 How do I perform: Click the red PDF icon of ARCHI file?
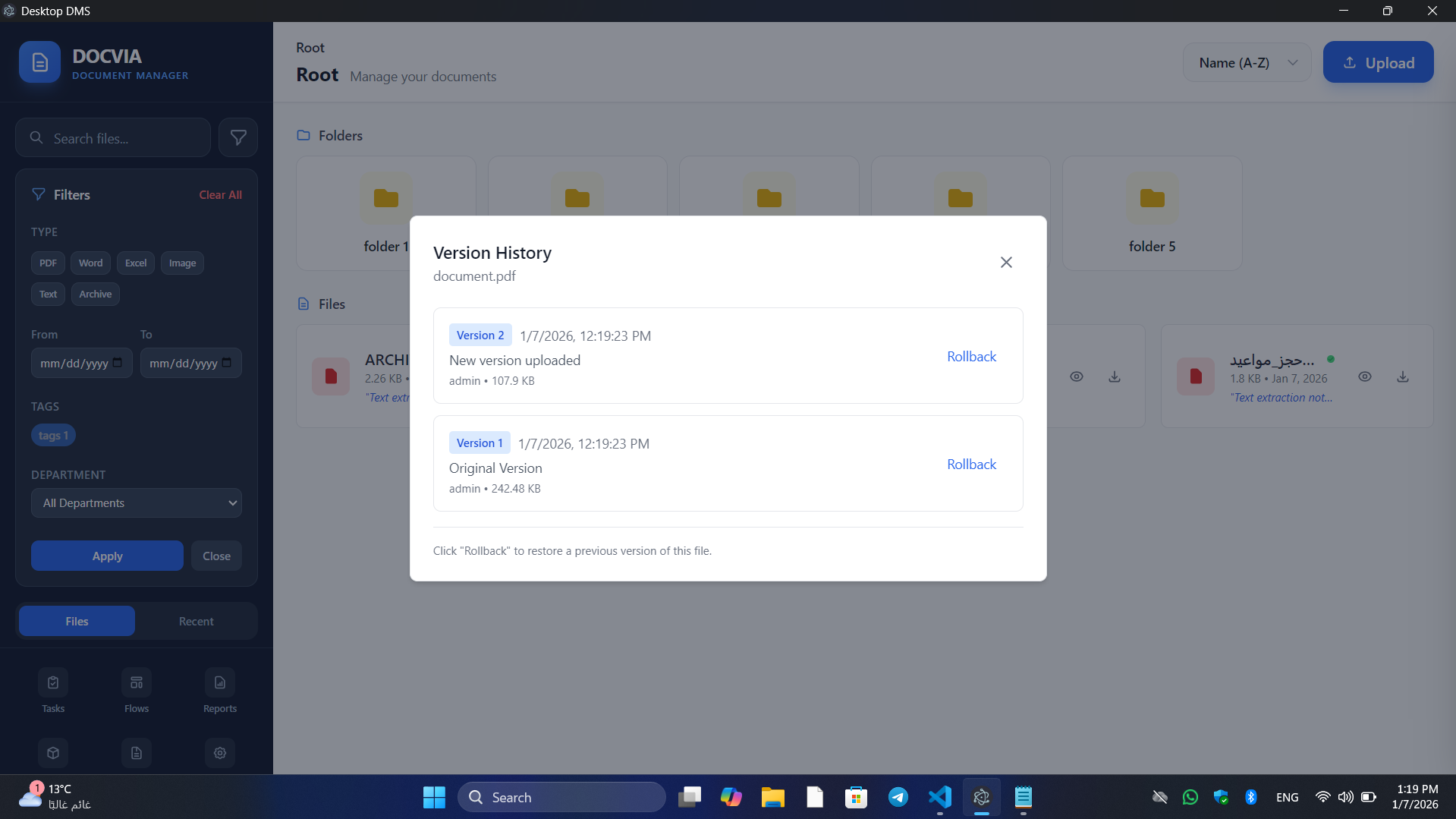pyautogui.click(x=331, y=376)
